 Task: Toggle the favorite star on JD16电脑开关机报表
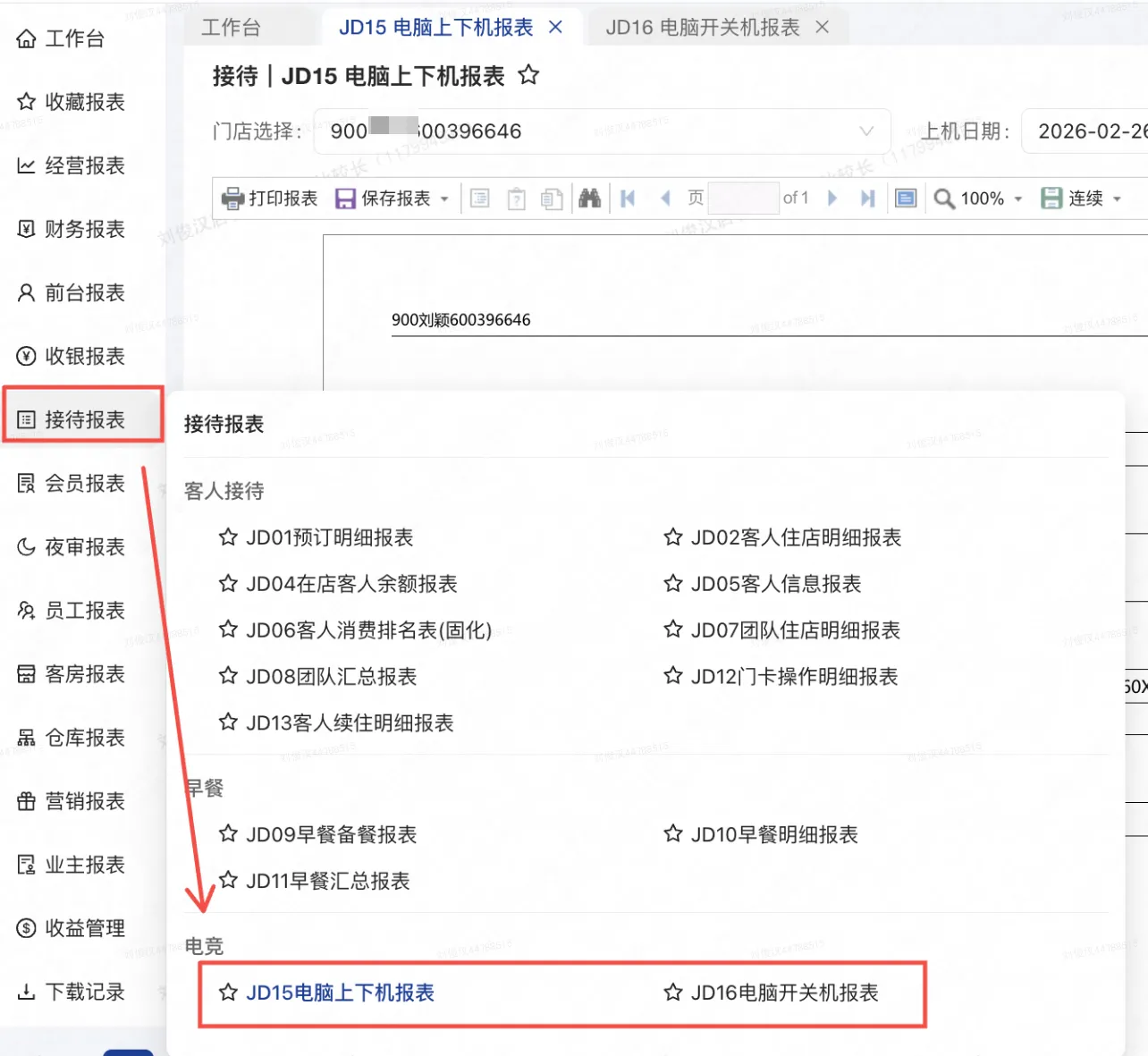click(x=672, y=993)
